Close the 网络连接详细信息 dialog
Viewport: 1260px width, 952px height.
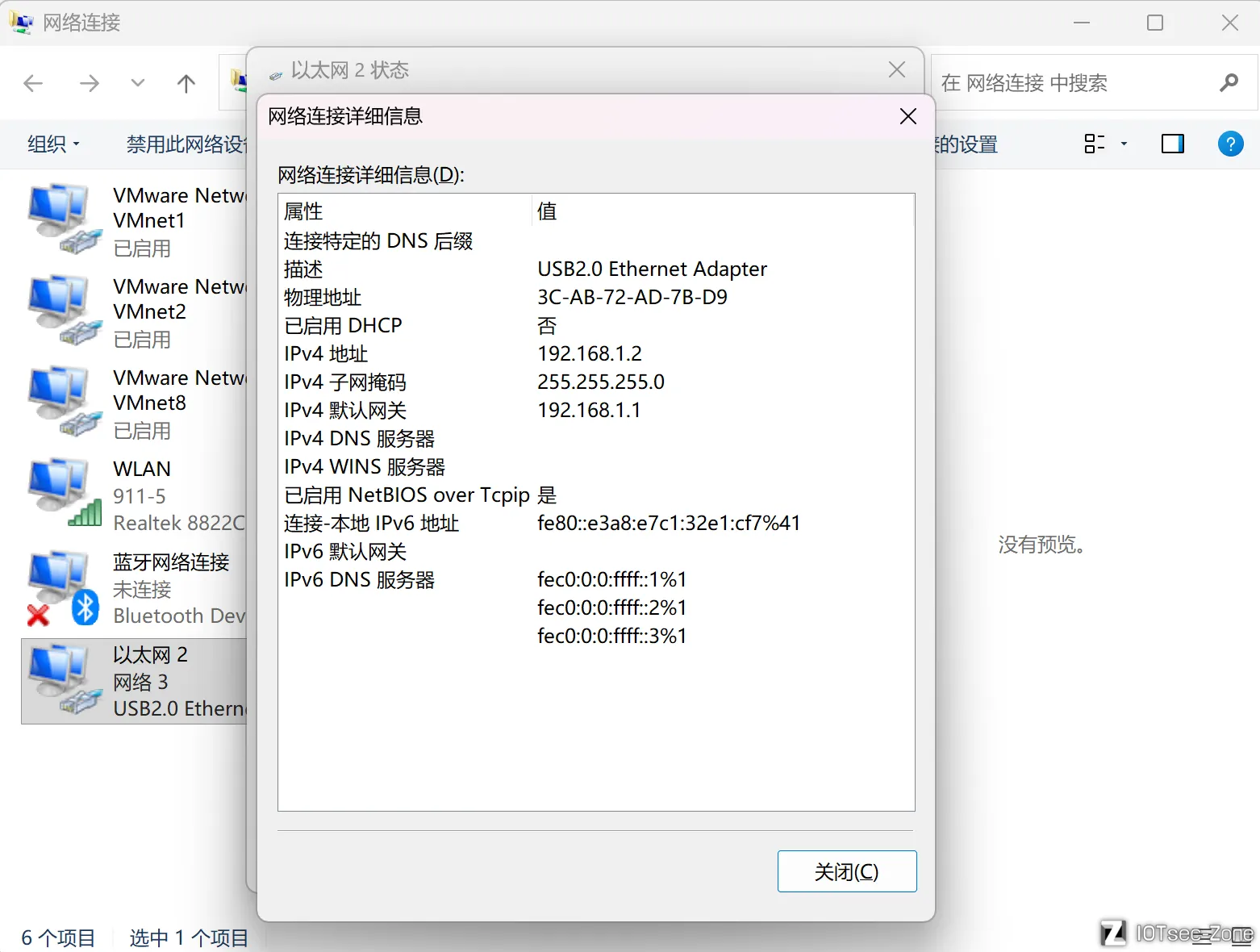[907, 117]
